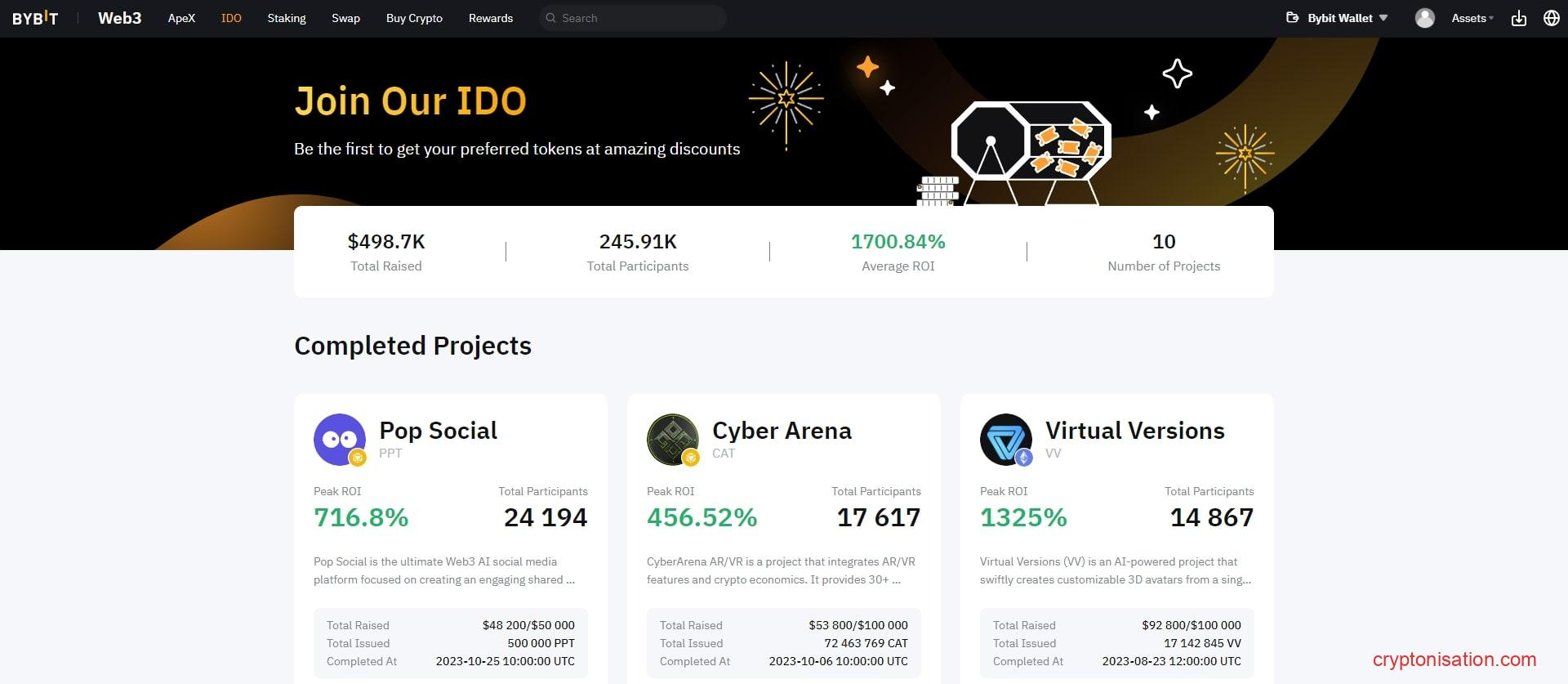Expand the Bybit Wallet dropdown
Viewport: 1568px width, 684px height.
pyautogui.click(x=1383, y=18)
